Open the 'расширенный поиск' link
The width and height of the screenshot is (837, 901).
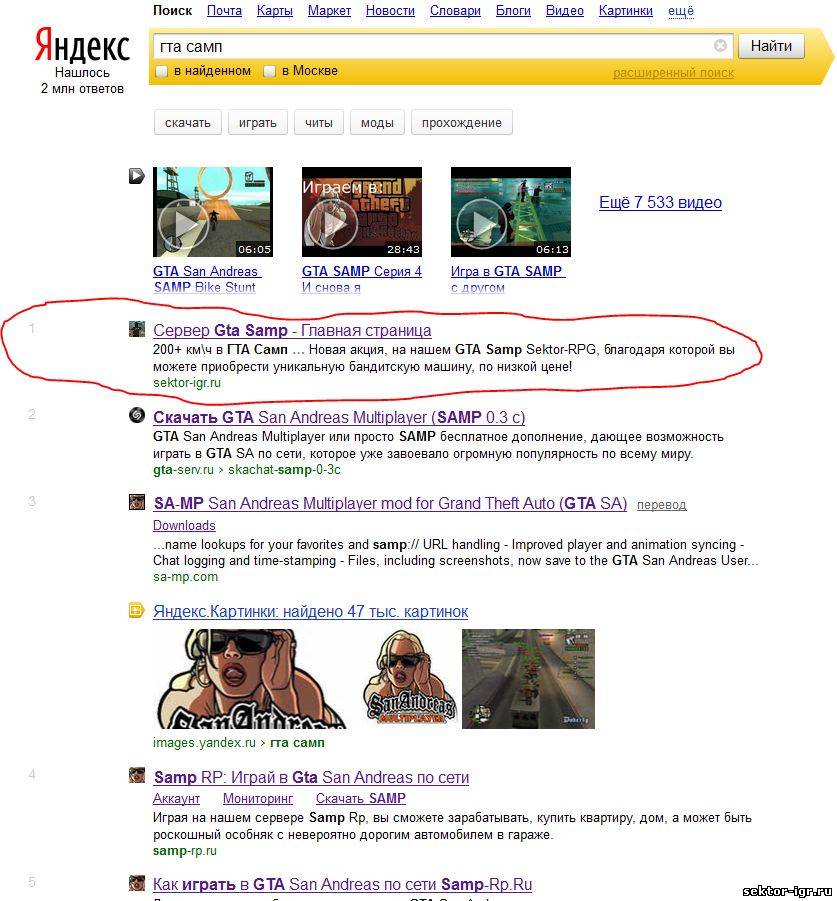673,73
